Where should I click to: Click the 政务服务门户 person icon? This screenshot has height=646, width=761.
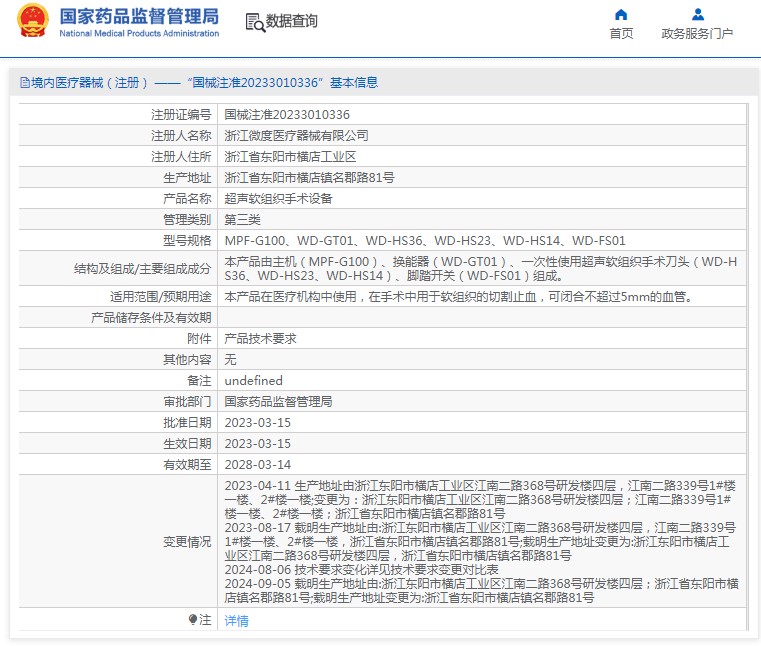point(698,14)
